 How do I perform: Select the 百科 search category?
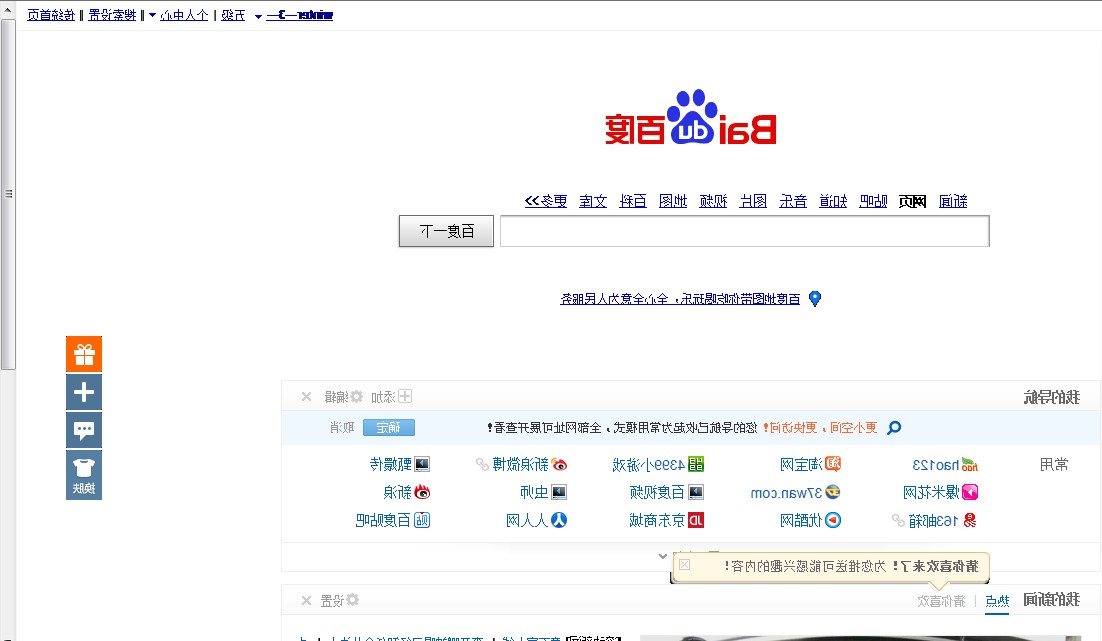[633, 201]
